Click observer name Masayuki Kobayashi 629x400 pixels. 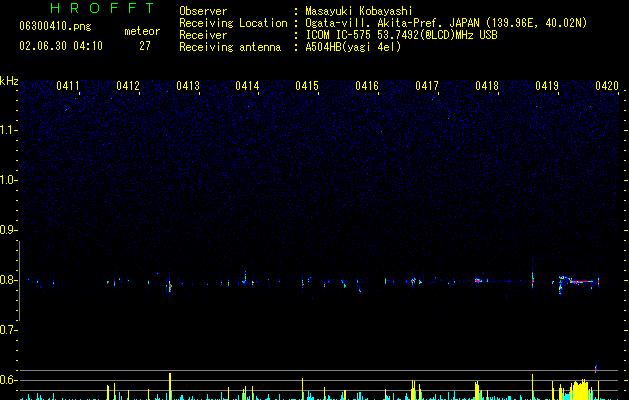pyautogui.click(x=359, y=11)
